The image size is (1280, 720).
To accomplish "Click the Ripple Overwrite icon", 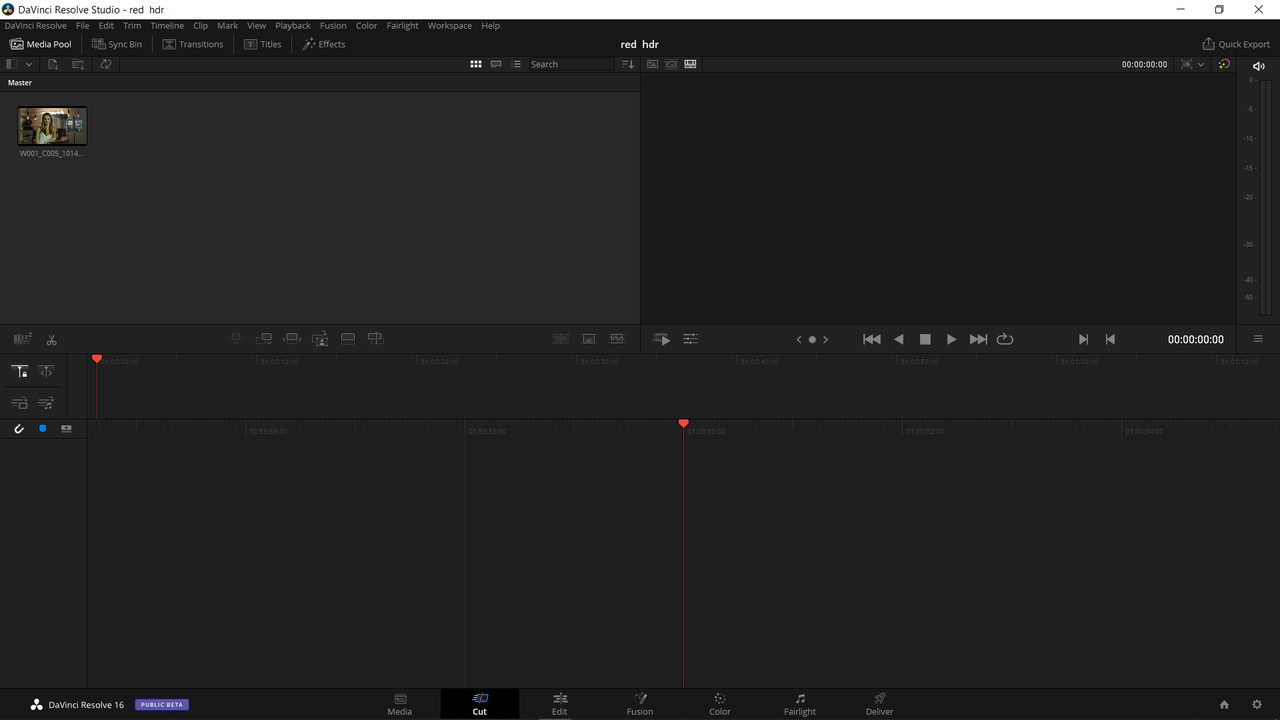I will (x=292, y=339).
